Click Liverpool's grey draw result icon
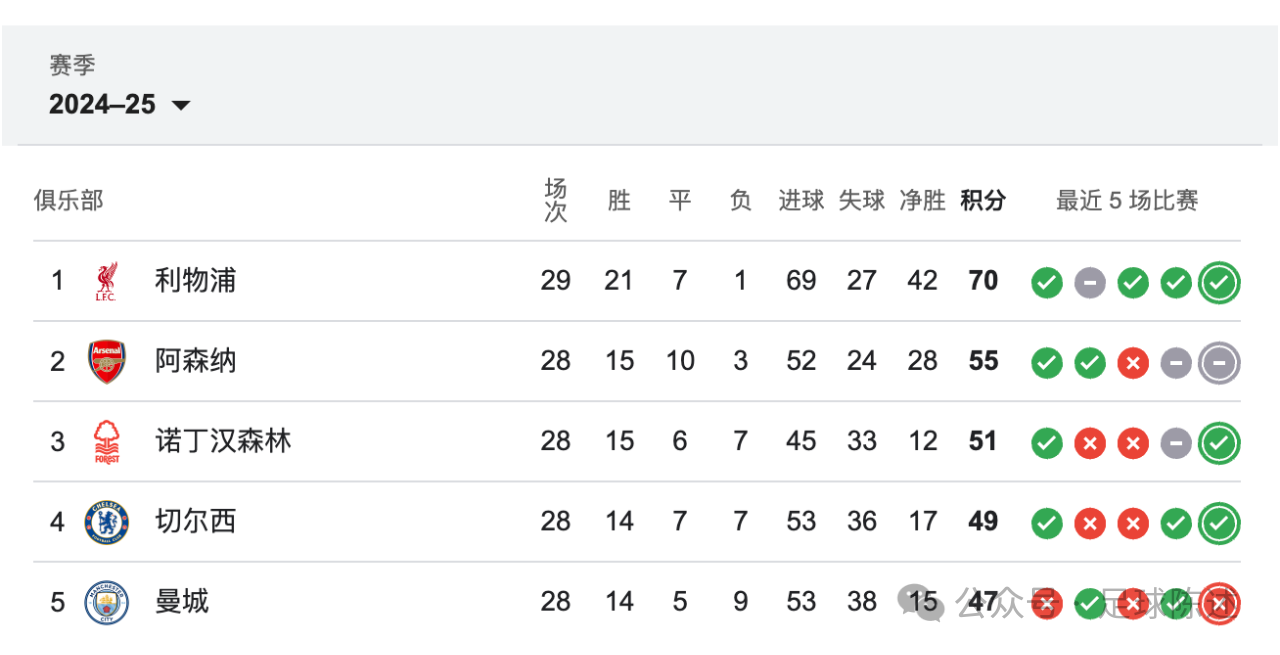 pyautogui.click(x=1090, y=283)
